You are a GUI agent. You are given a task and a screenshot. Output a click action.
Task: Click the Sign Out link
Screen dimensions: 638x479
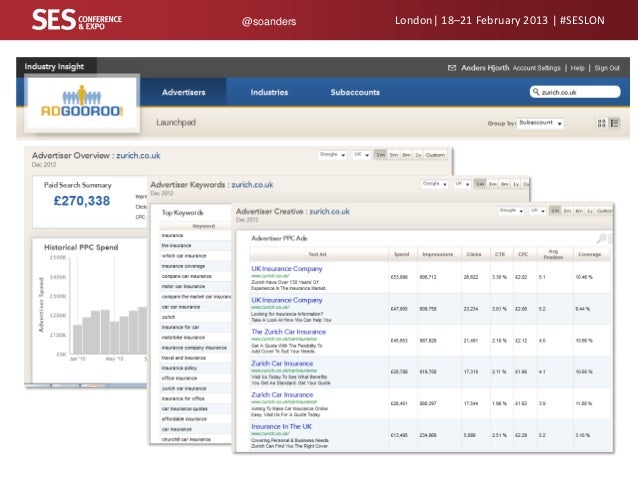[x=607, y=68]
